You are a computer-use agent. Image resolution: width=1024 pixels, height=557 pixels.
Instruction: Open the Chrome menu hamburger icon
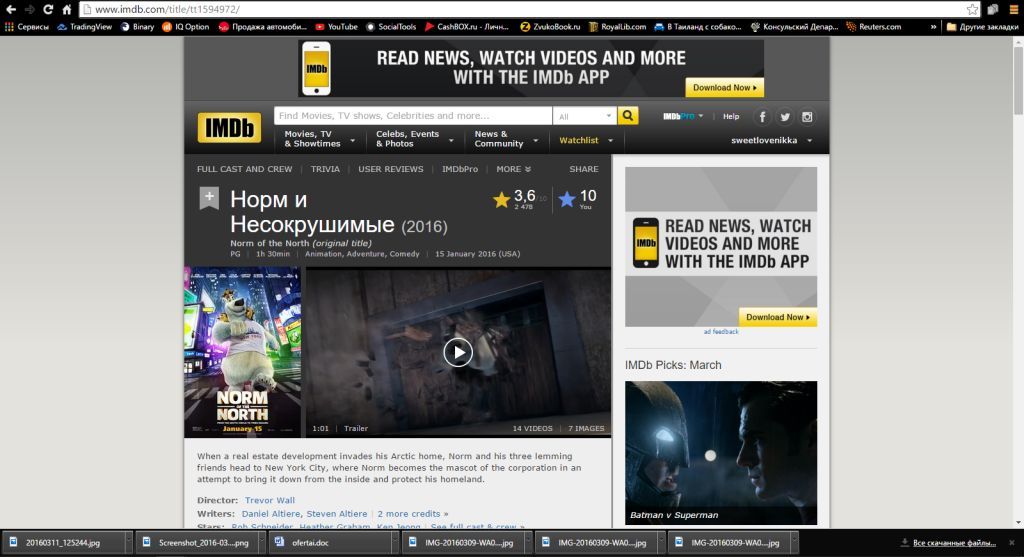1014,9
